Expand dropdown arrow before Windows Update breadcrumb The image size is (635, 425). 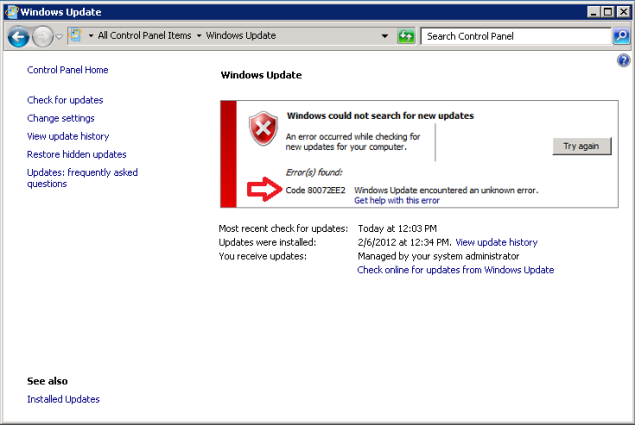pos(199,36)
